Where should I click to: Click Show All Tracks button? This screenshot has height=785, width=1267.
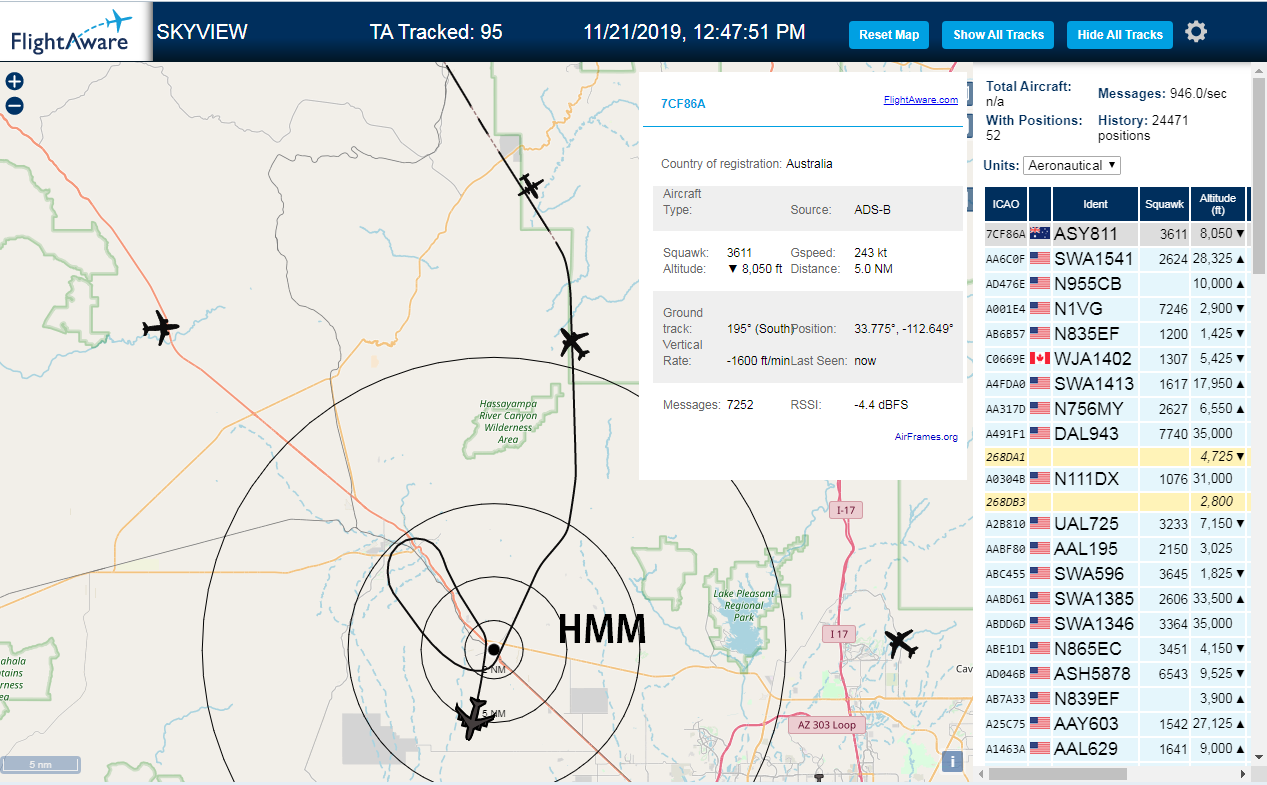[998, 35]
